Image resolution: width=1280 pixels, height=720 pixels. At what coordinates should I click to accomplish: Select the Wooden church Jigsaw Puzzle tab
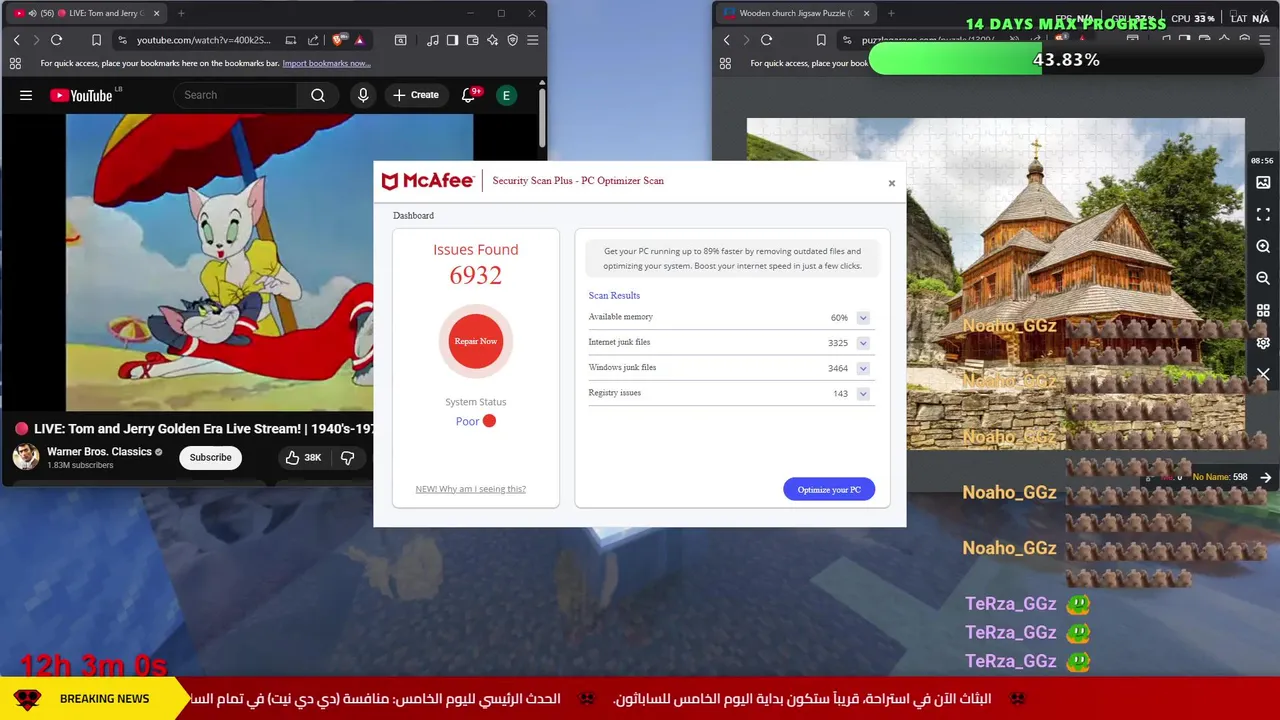click(795, 13)
